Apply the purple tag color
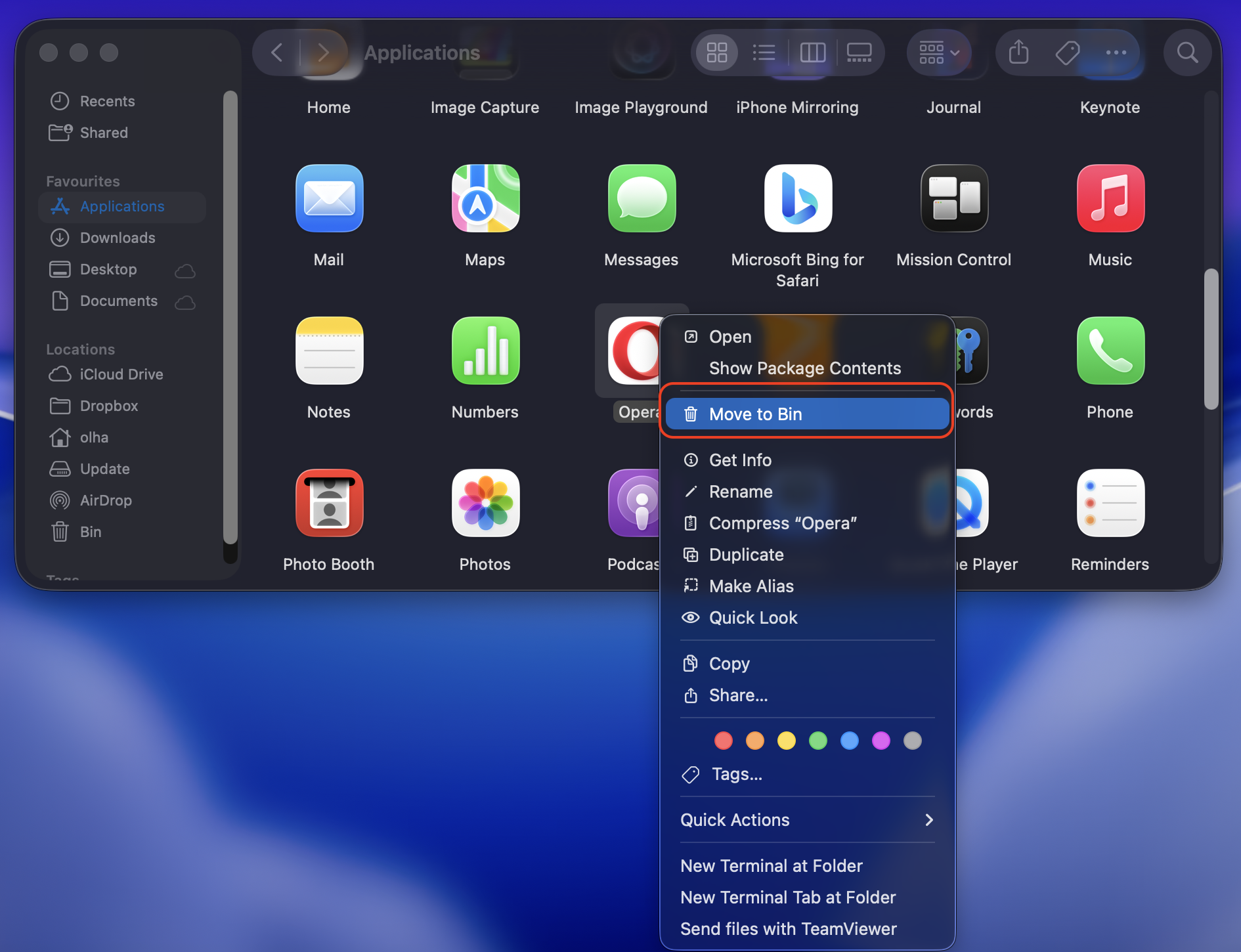 tap(881, 741)
